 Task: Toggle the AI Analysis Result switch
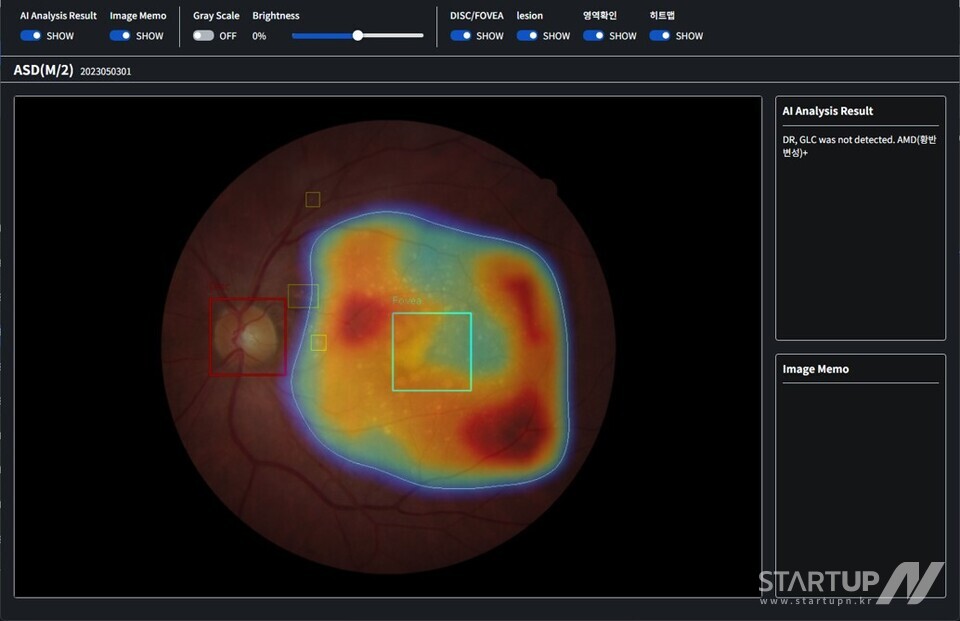(31, 36)
